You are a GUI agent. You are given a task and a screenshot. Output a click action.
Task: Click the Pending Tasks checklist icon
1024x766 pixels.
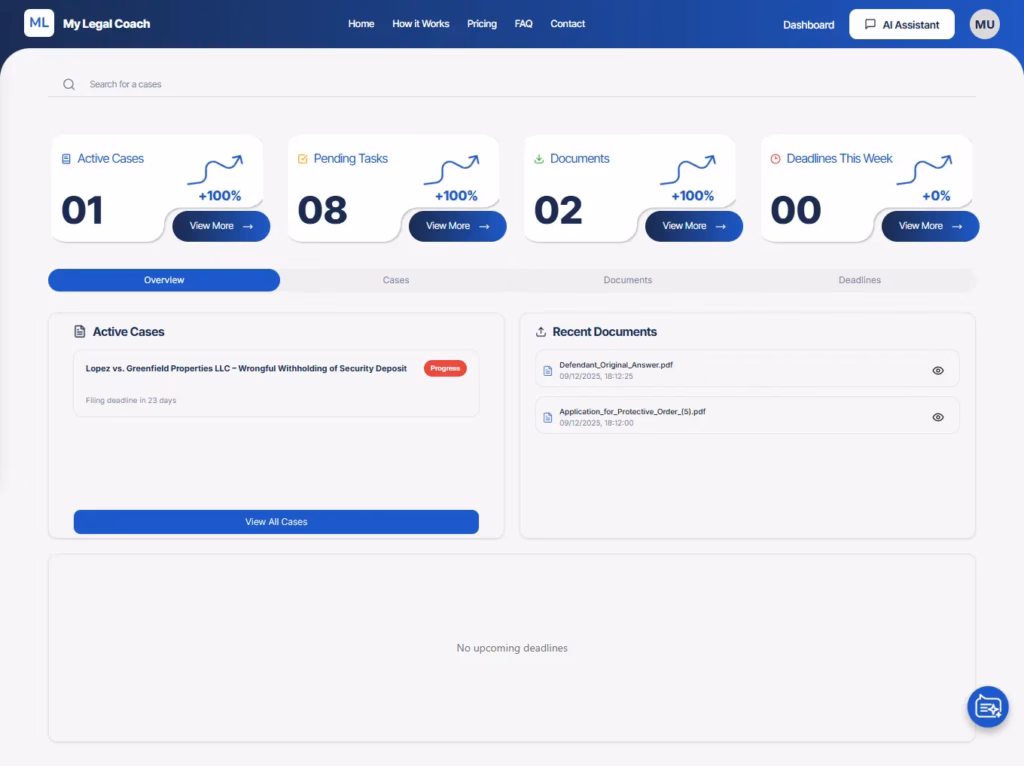(303, 159)
